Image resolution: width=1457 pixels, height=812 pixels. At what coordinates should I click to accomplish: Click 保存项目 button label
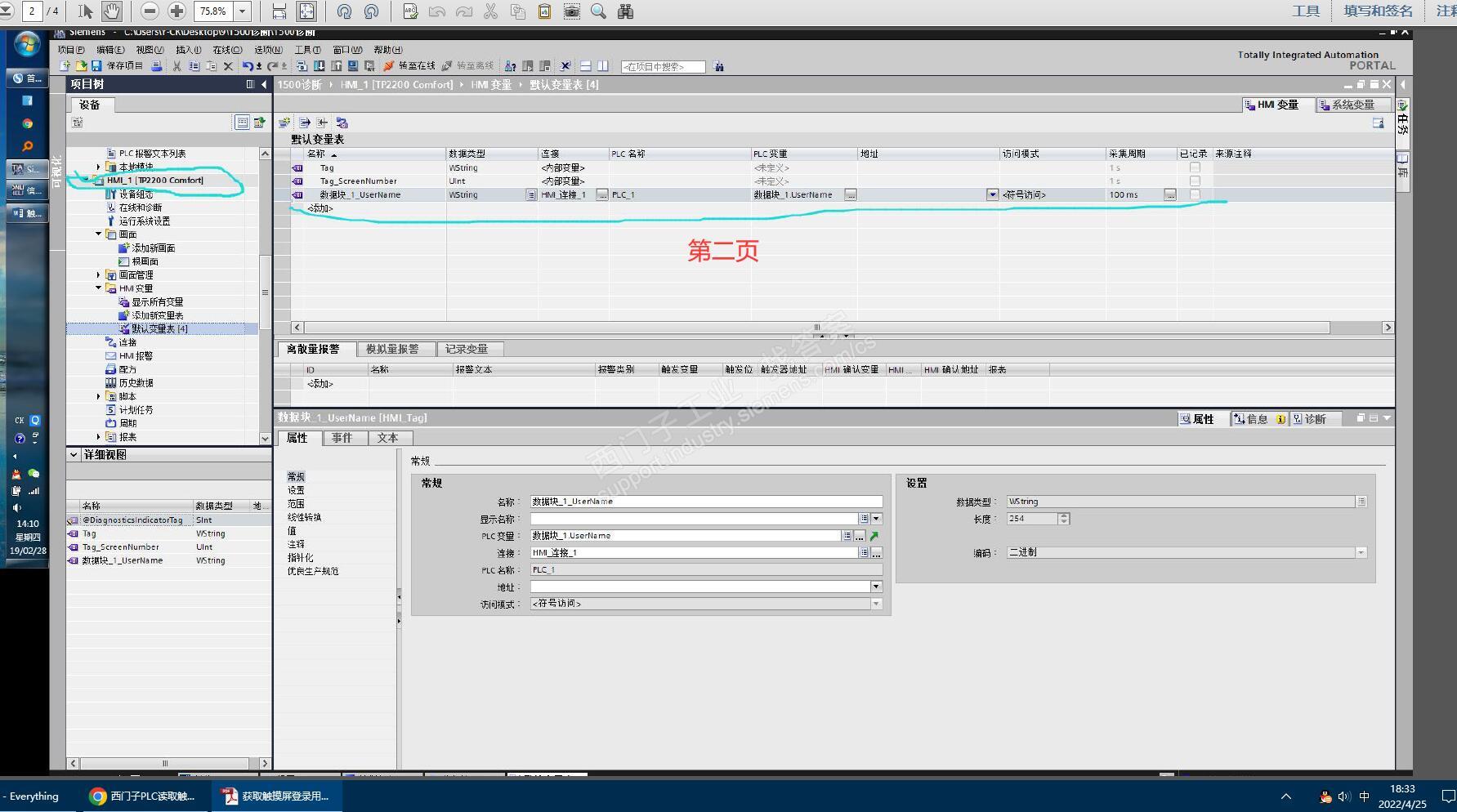click(124, 66)
